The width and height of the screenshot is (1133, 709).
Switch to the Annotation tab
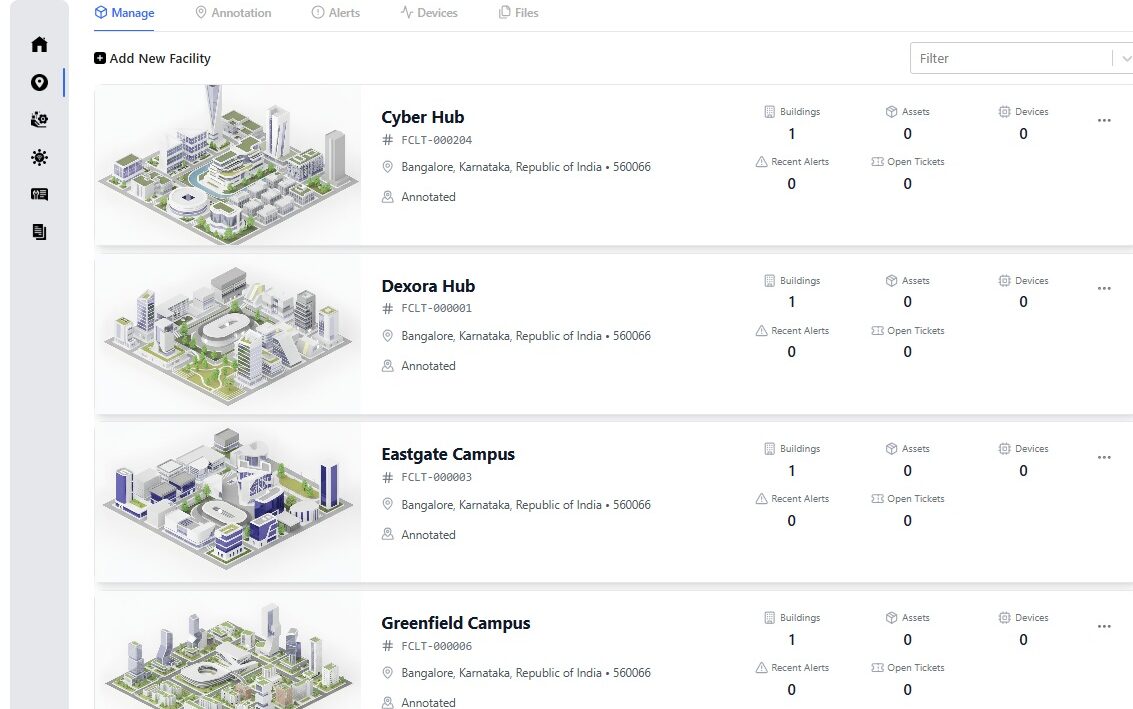pyautogui.click(x=239, y=12)
